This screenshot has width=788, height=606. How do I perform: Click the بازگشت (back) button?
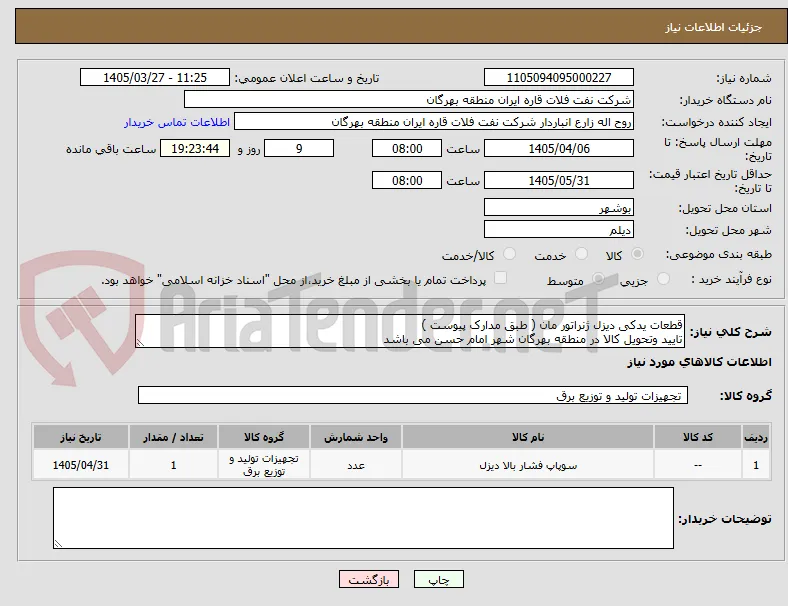coord(369,579)
